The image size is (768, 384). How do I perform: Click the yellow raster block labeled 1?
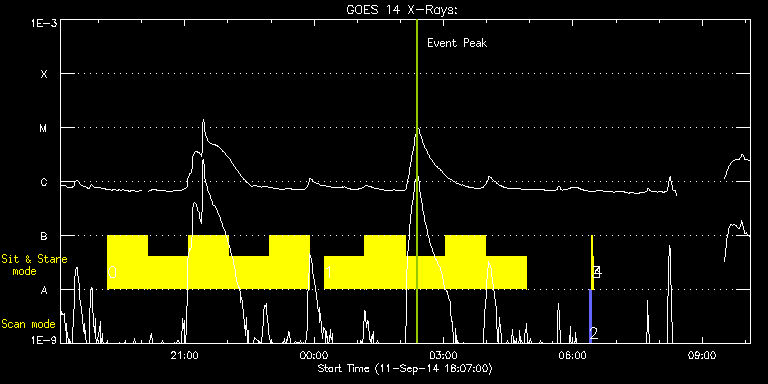point(425,263)
